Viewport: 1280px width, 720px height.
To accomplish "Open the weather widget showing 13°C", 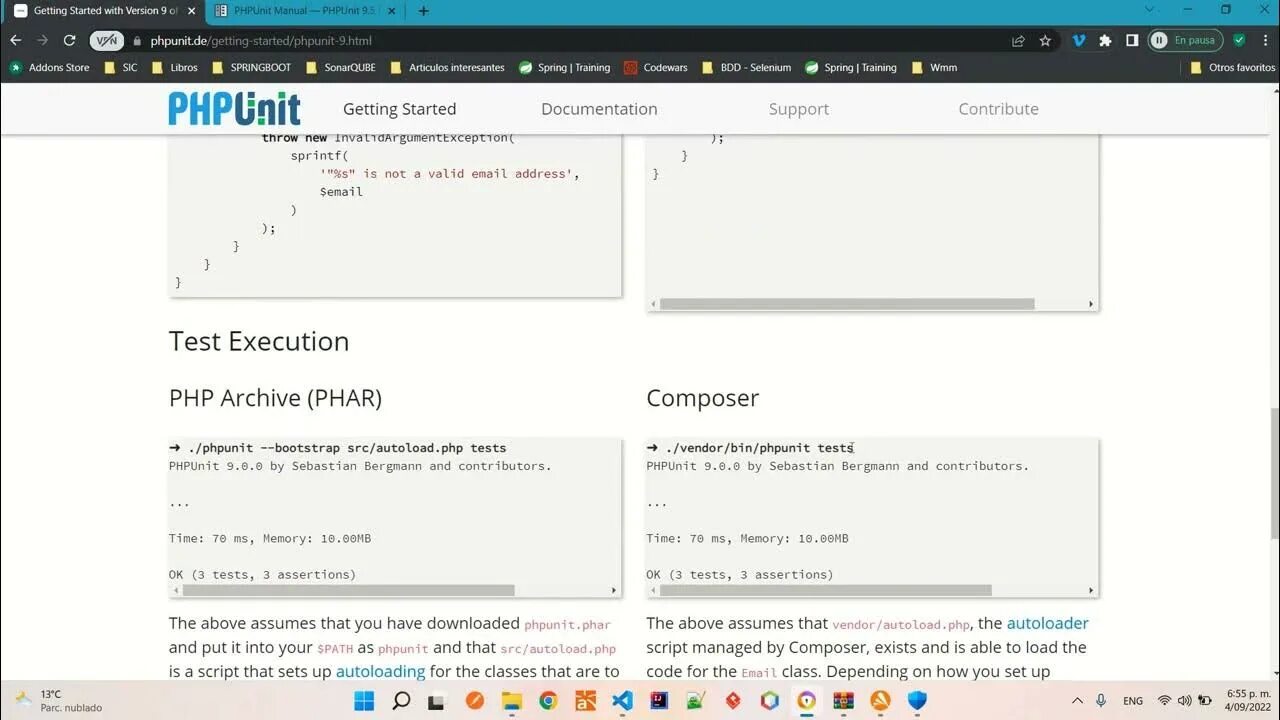I will pos(58,700).
